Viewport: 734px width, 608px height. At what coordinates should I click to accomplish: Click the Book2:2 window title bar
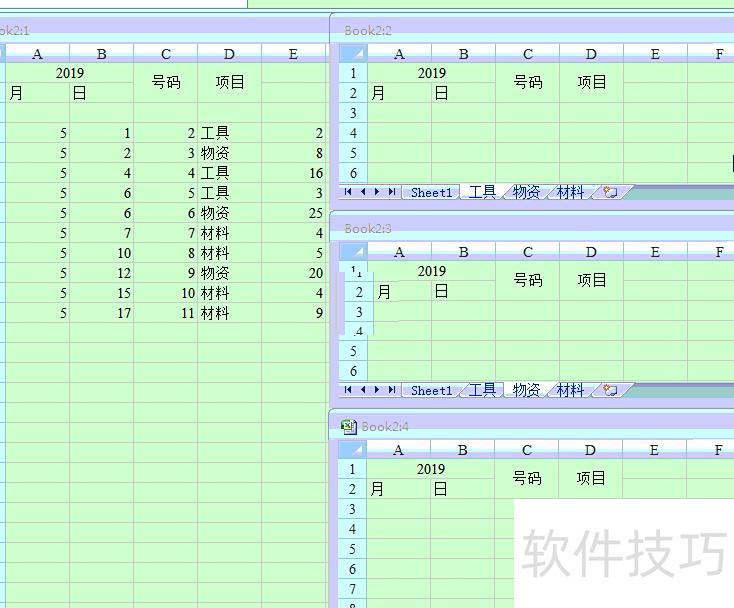(532, 31)
